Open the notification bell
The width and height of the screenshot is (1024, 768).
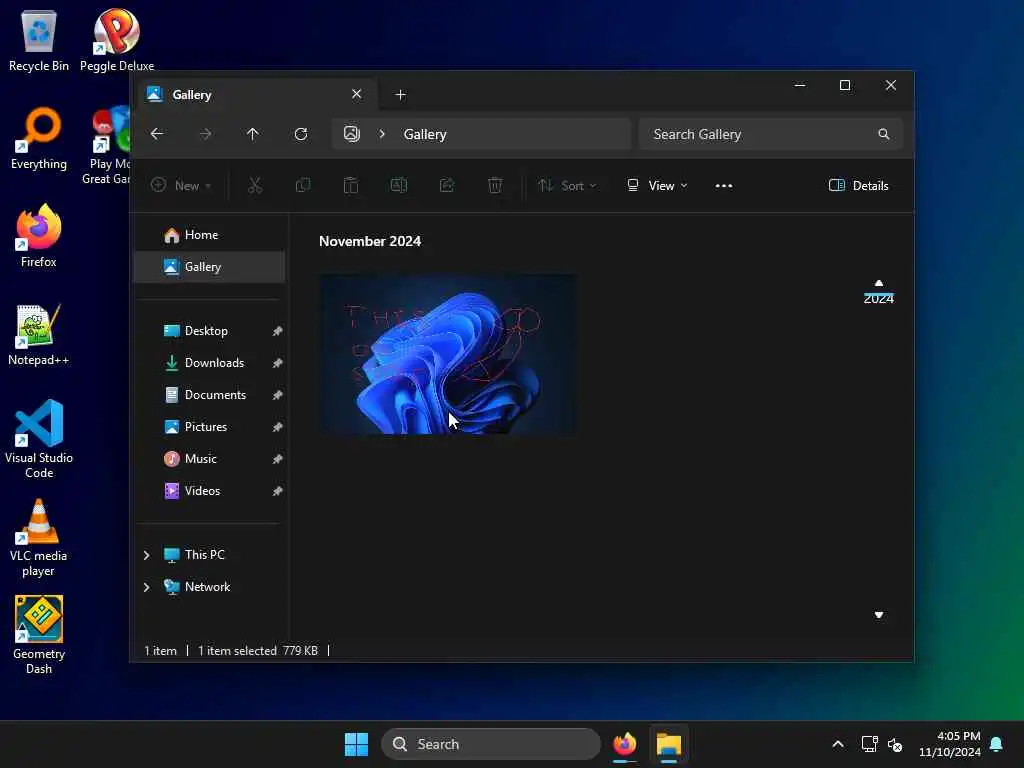997,744
